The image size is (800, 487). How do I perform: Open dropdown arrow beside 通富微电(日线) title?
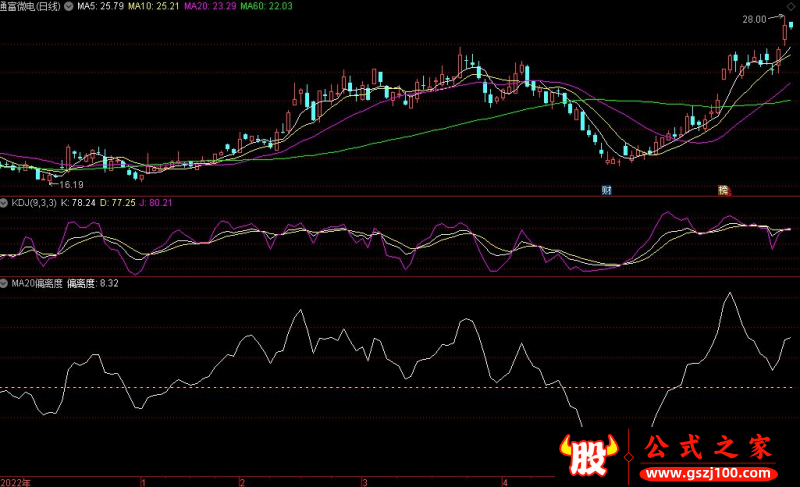(69, 7)
